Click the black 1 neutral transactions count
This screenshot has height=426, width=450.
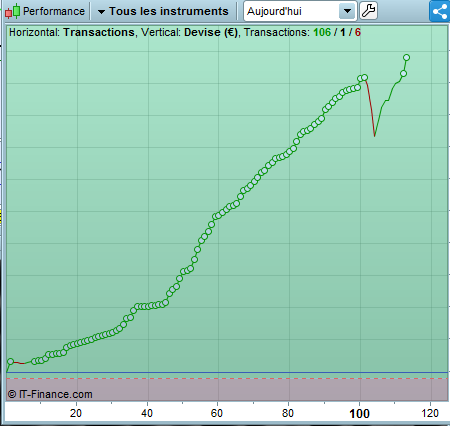coord(343,32)
